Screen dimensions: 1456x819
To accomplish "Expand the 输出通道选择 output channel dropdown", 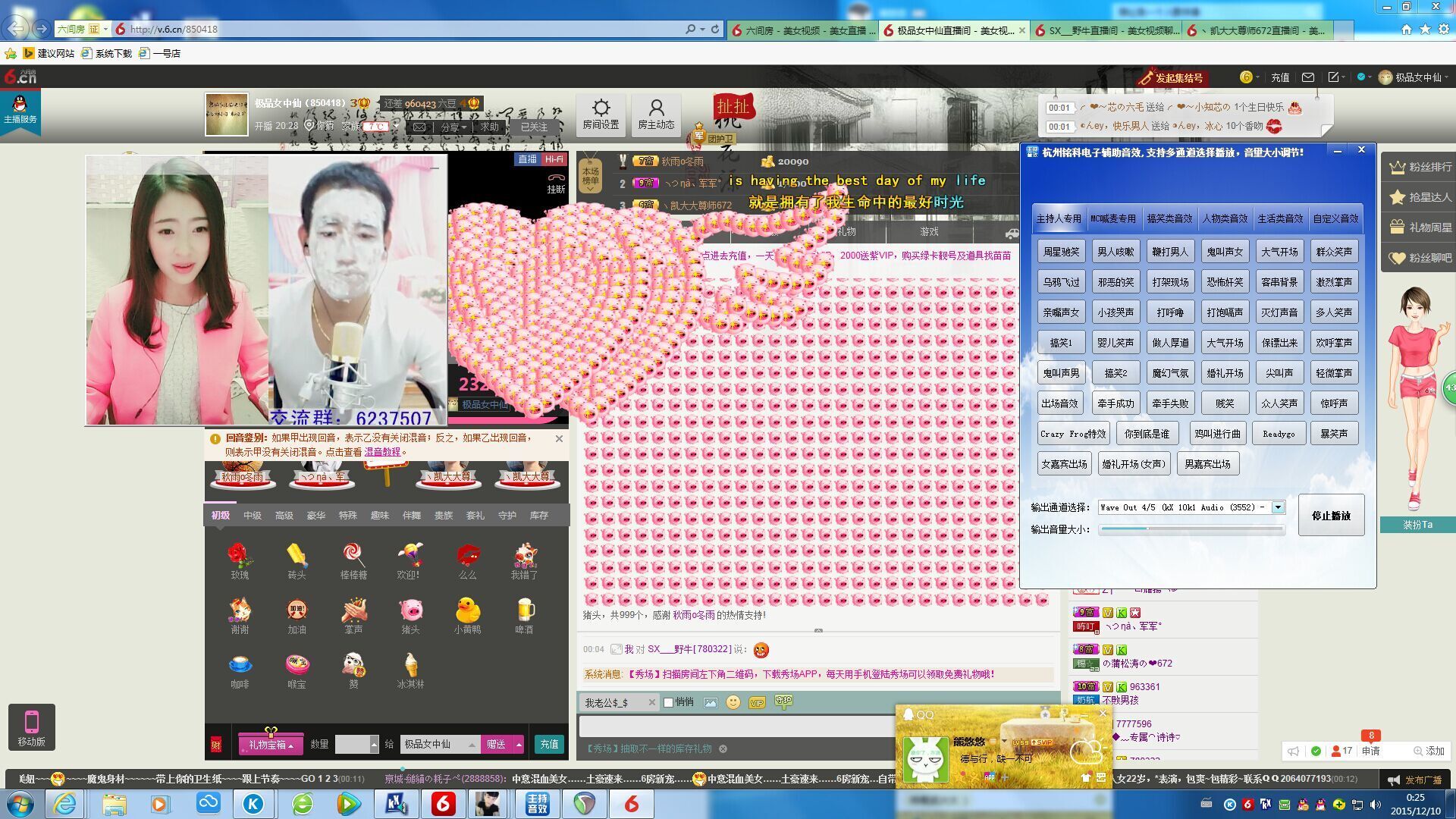I will point(1279,507).
